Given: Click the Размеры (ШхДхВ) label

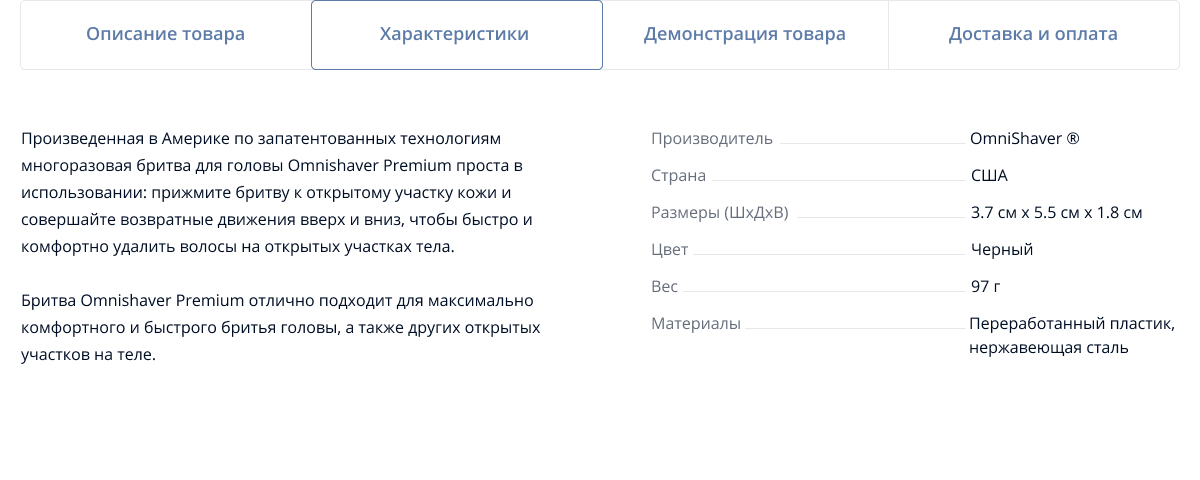Looking at the screenshot, I should (x=719, y=212).
